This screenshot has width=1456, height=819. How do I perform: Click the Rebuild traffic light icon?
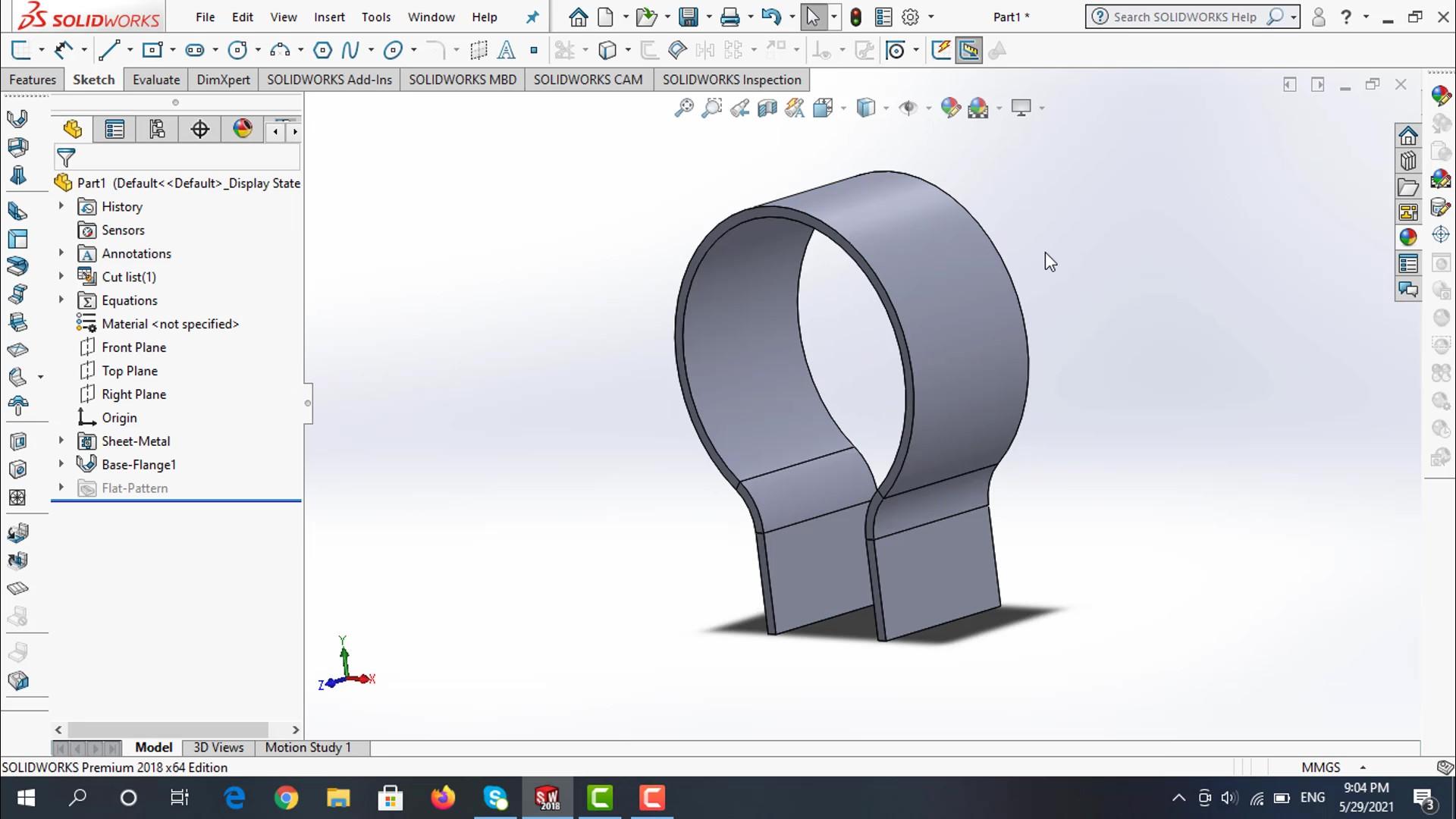click(x=855, y=17)
